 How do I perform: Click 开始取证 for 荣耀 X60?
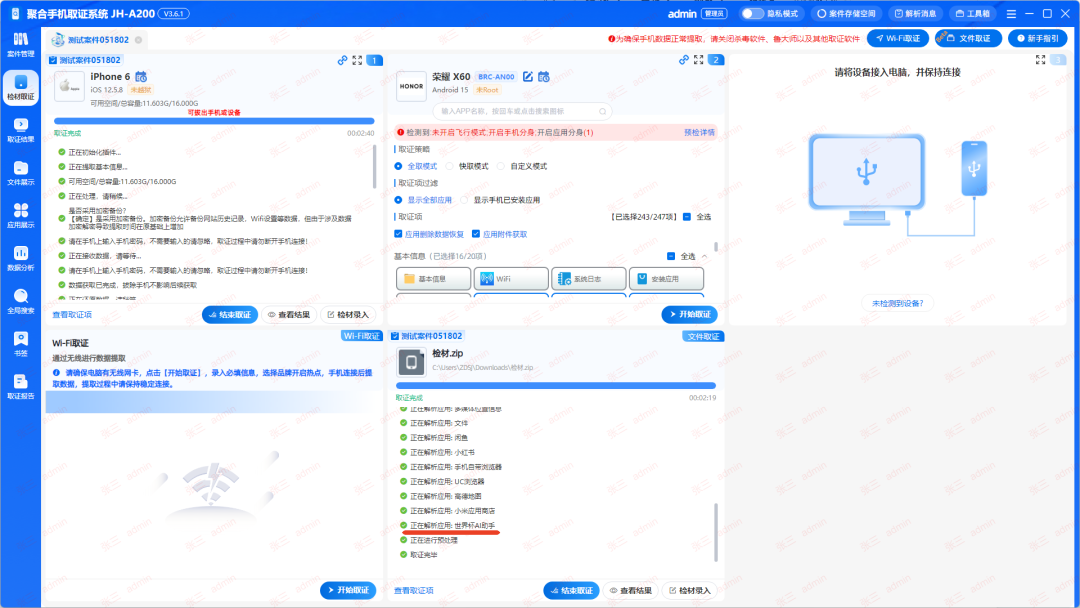pyautogui.click(x=689, y=314)
